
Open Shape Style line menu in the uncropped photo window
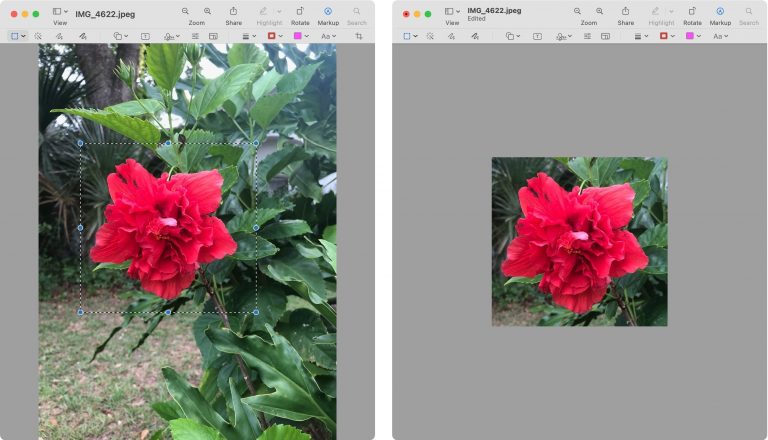[249, 36]
